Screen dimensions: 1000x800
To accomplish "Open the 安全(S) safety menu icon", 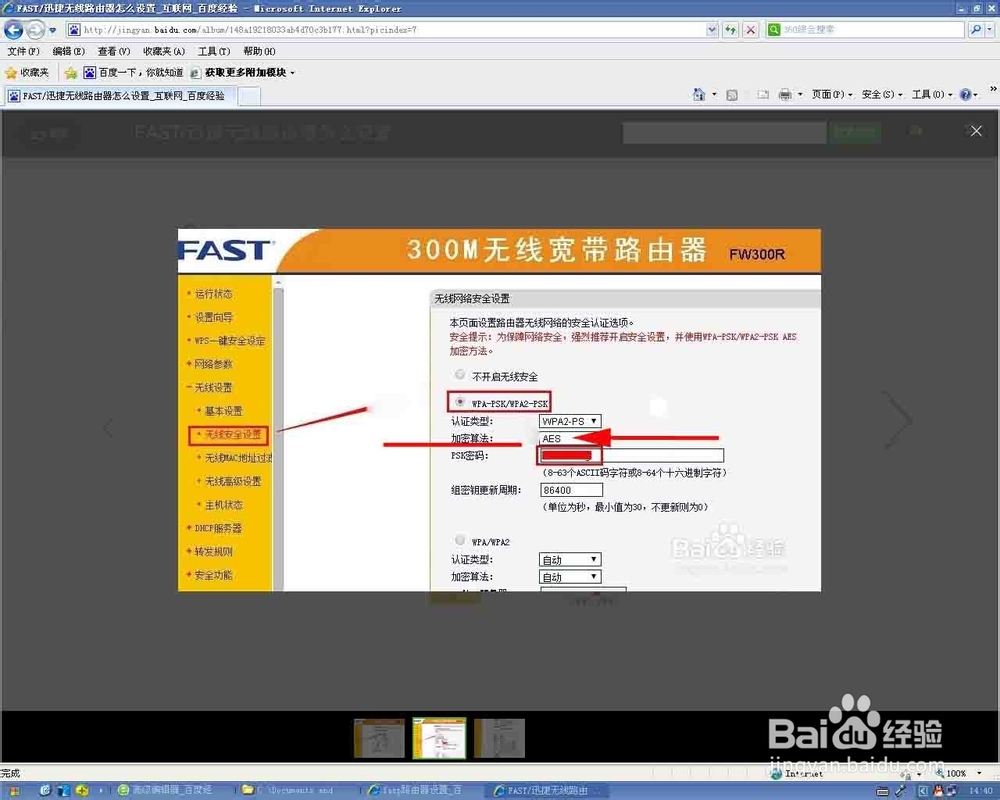I will pos(877,93).
